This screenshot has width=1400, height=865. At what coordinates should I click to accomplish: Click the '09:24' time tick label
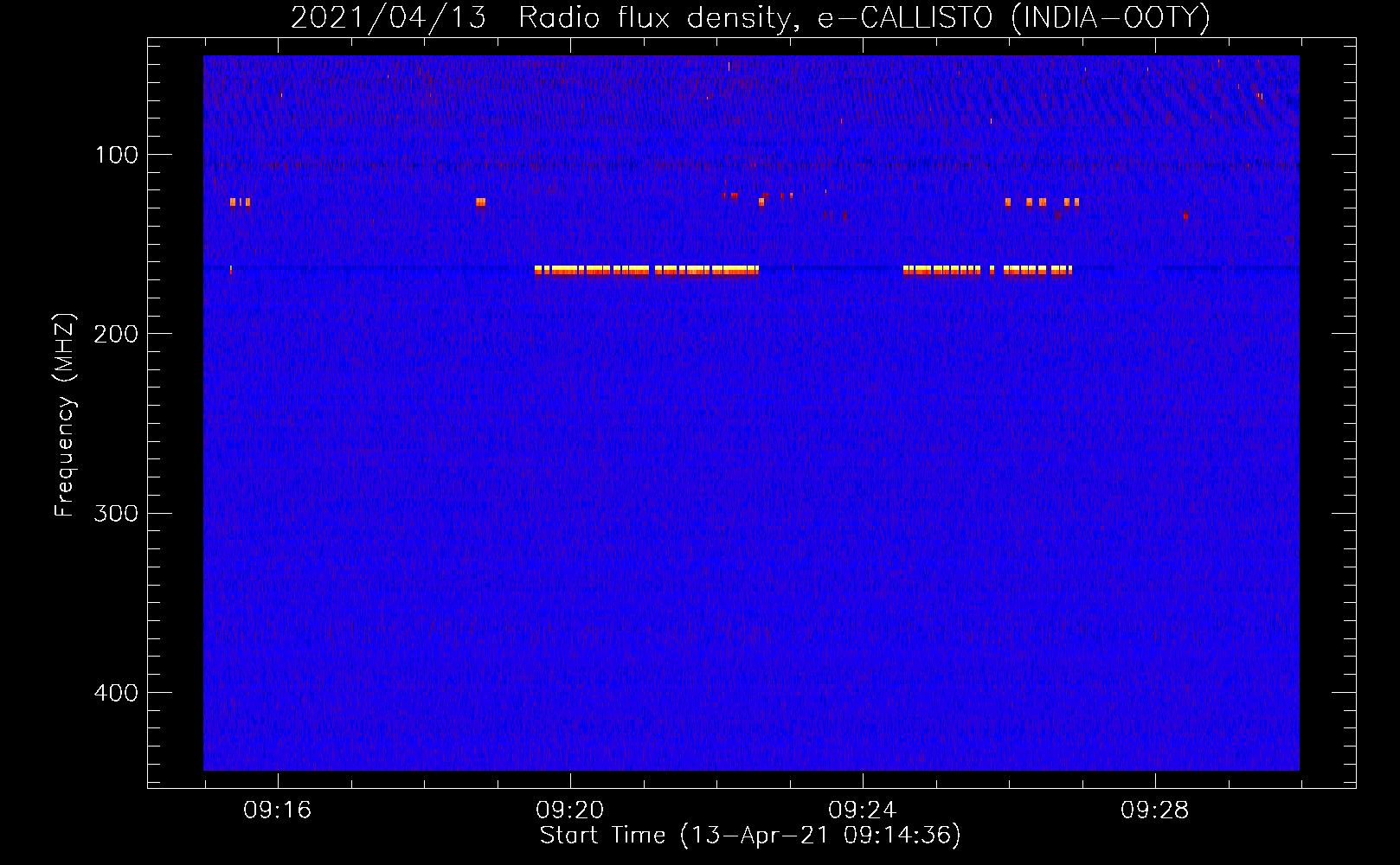click(862, 811)
